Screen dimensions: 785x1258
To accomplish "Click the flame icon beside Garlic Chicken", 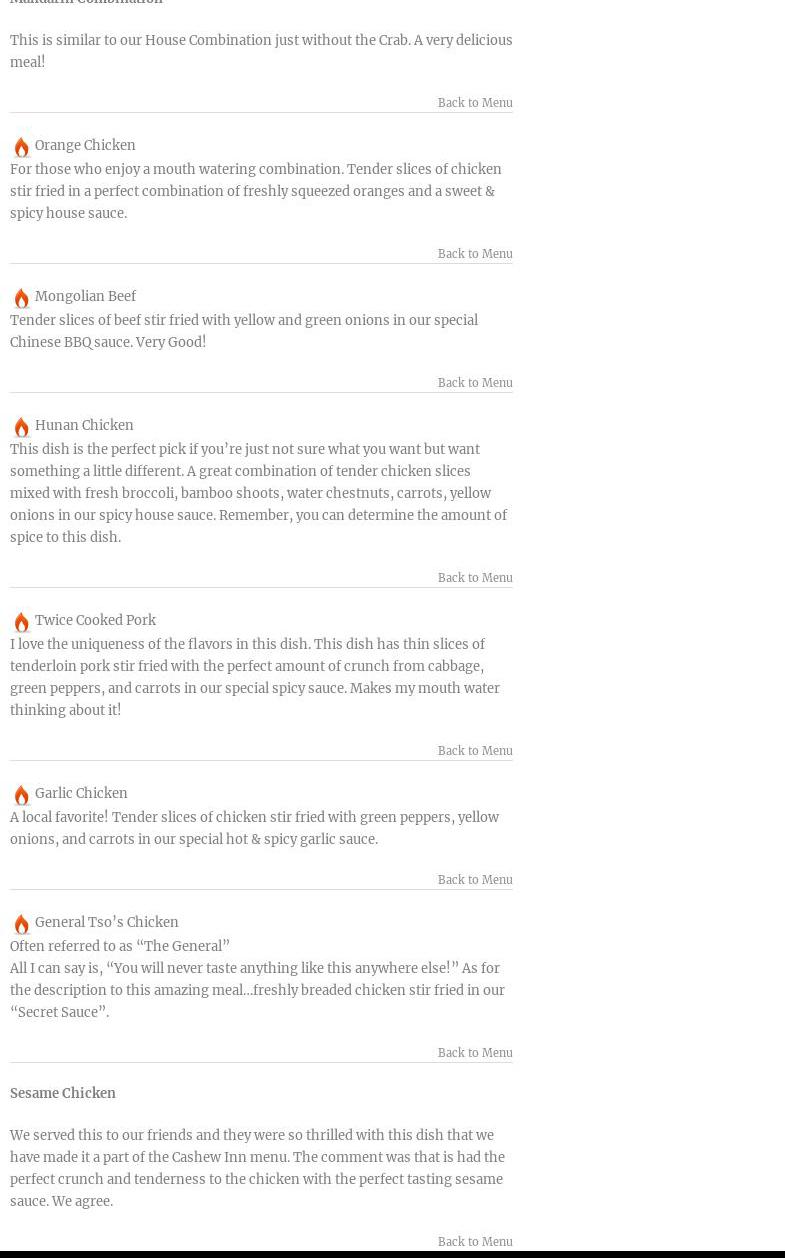I will coord(21,795).
